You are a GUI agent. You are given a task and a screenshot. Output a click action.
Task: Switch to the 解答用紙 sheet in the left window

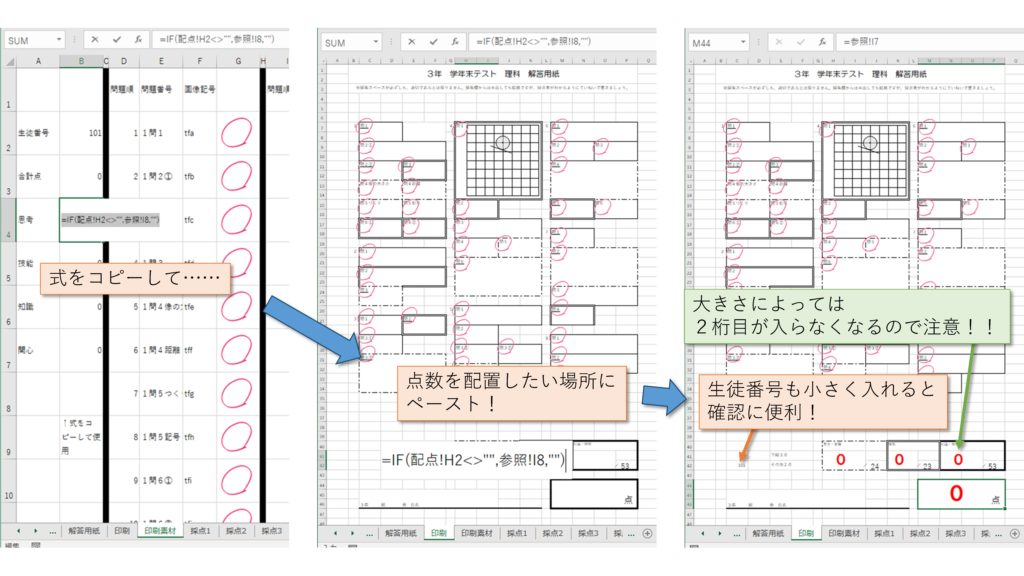point(84,531)
